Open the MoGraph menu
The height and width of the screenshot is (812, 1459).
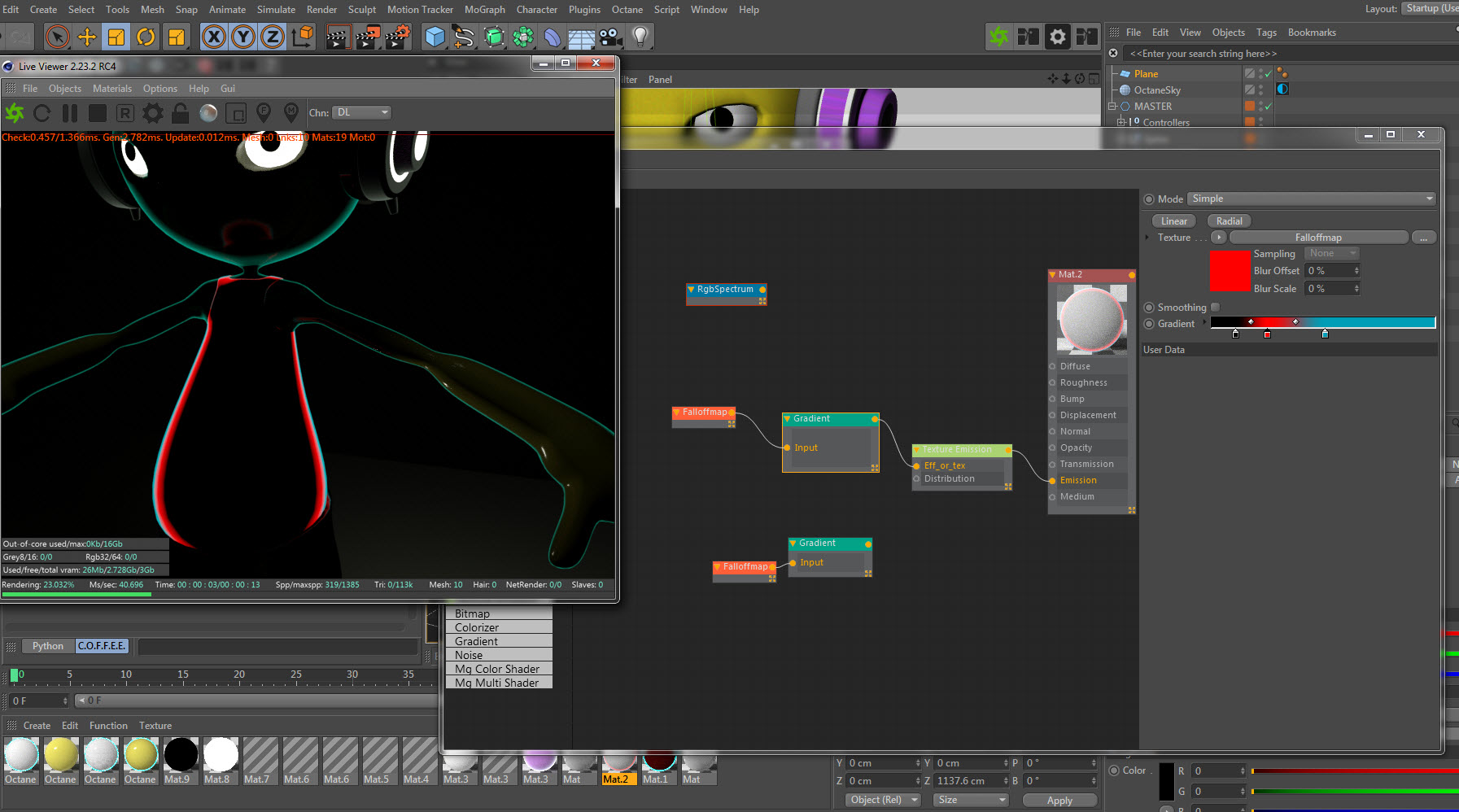pyautogui.click(x=485, y=10)
